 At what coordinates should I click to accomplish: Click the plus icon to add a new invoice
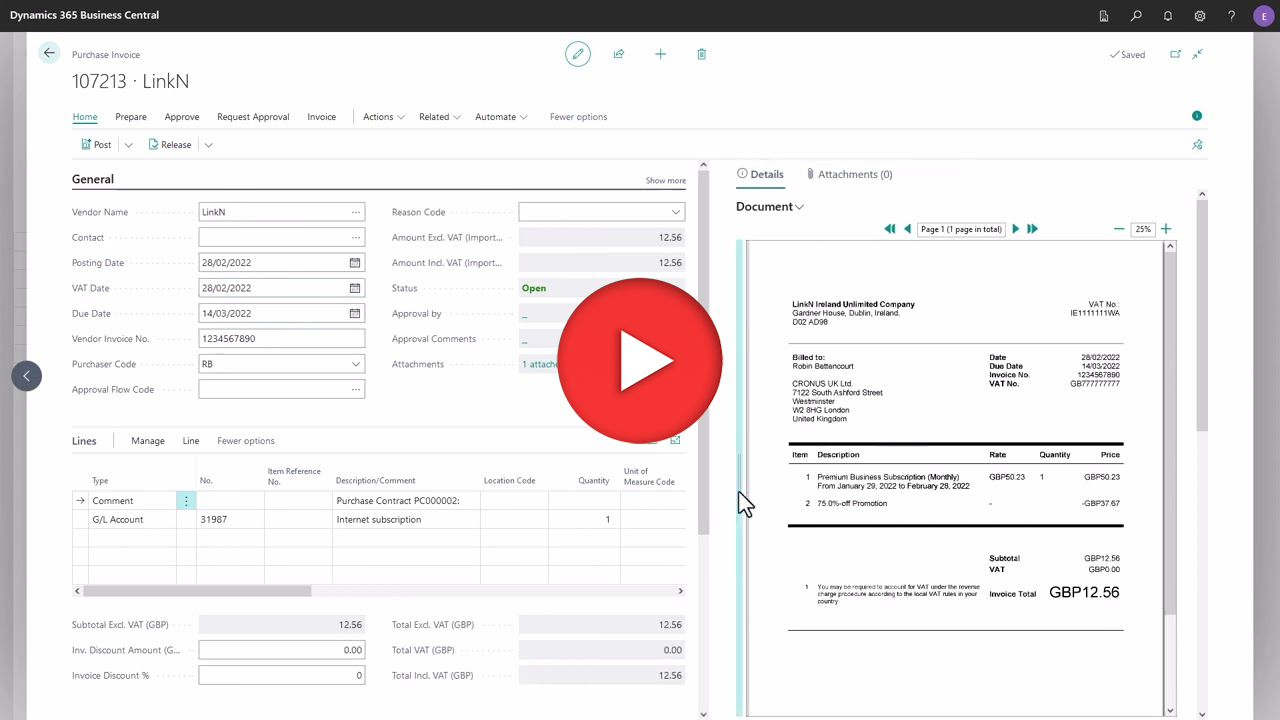(x=660, y=54)
